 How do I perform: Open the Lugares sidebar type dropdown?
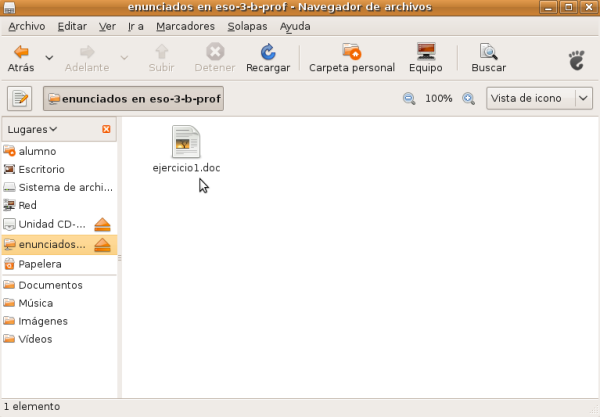coord(33,129)
